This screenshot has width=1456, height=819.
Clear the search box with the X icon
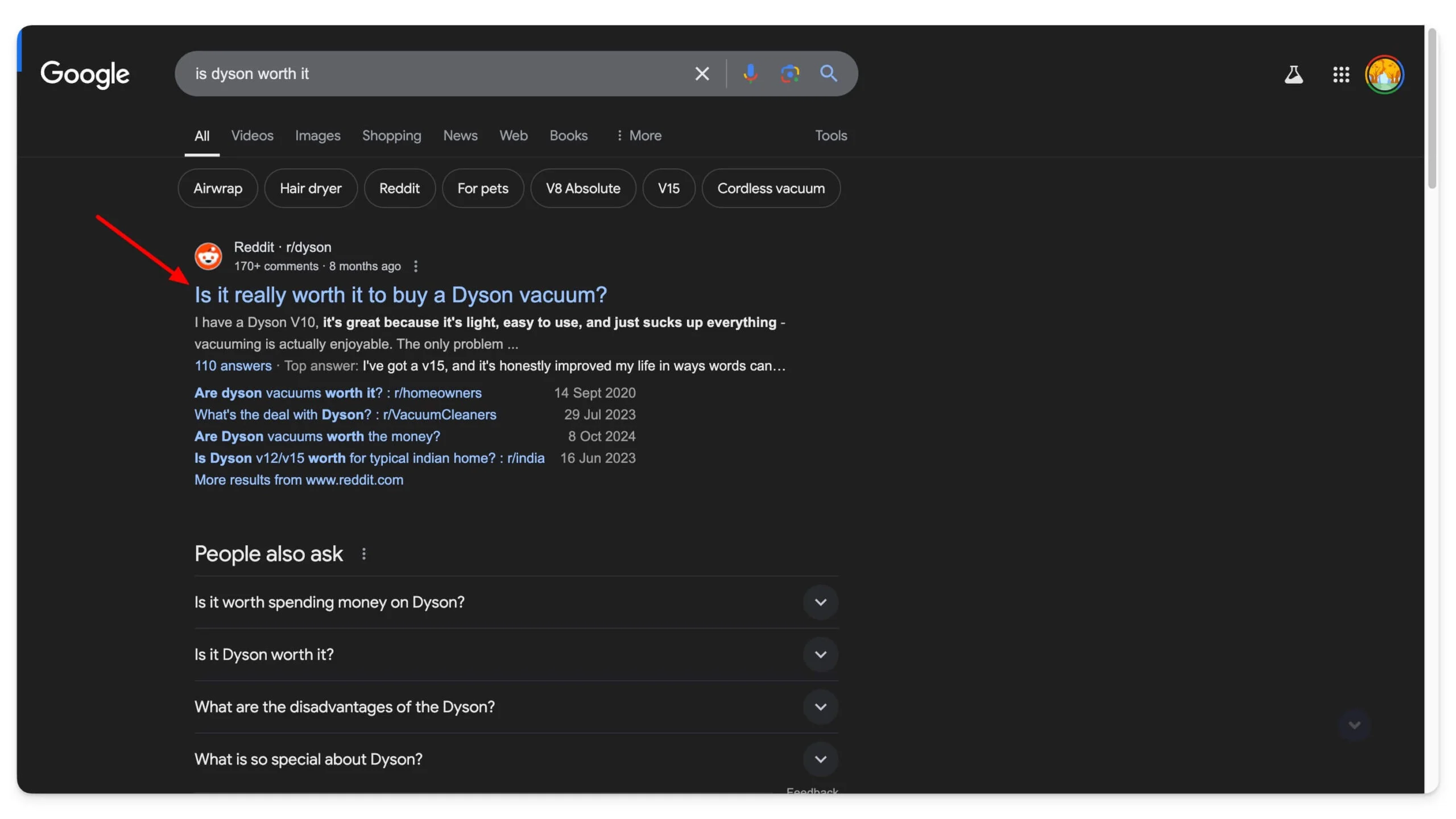point(702,74)
